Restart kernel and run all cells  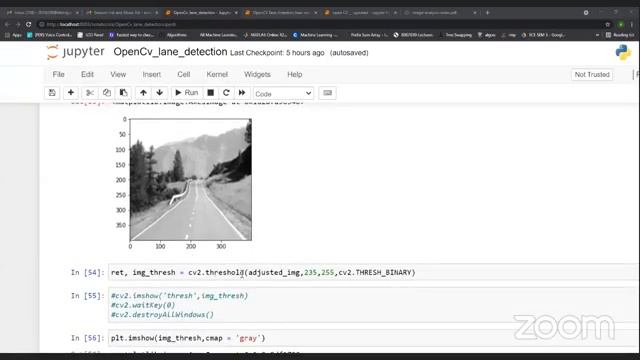coord(242,93)
